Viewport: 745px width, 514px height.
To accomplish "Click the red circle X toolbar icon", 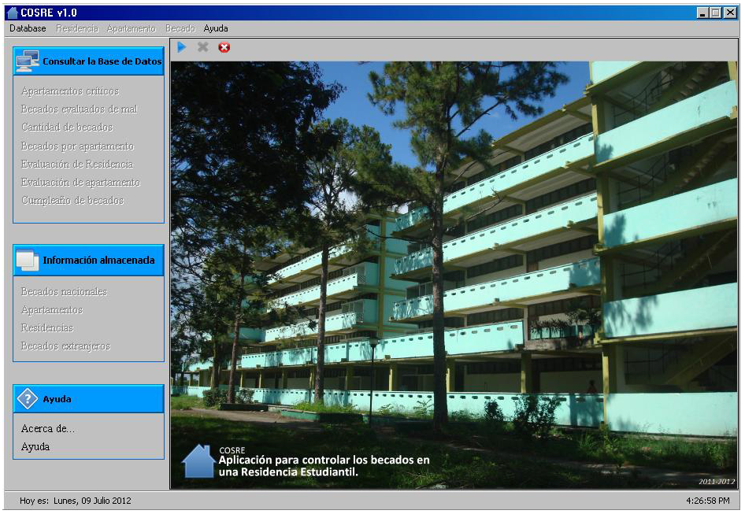I will [x=224, y=48].
